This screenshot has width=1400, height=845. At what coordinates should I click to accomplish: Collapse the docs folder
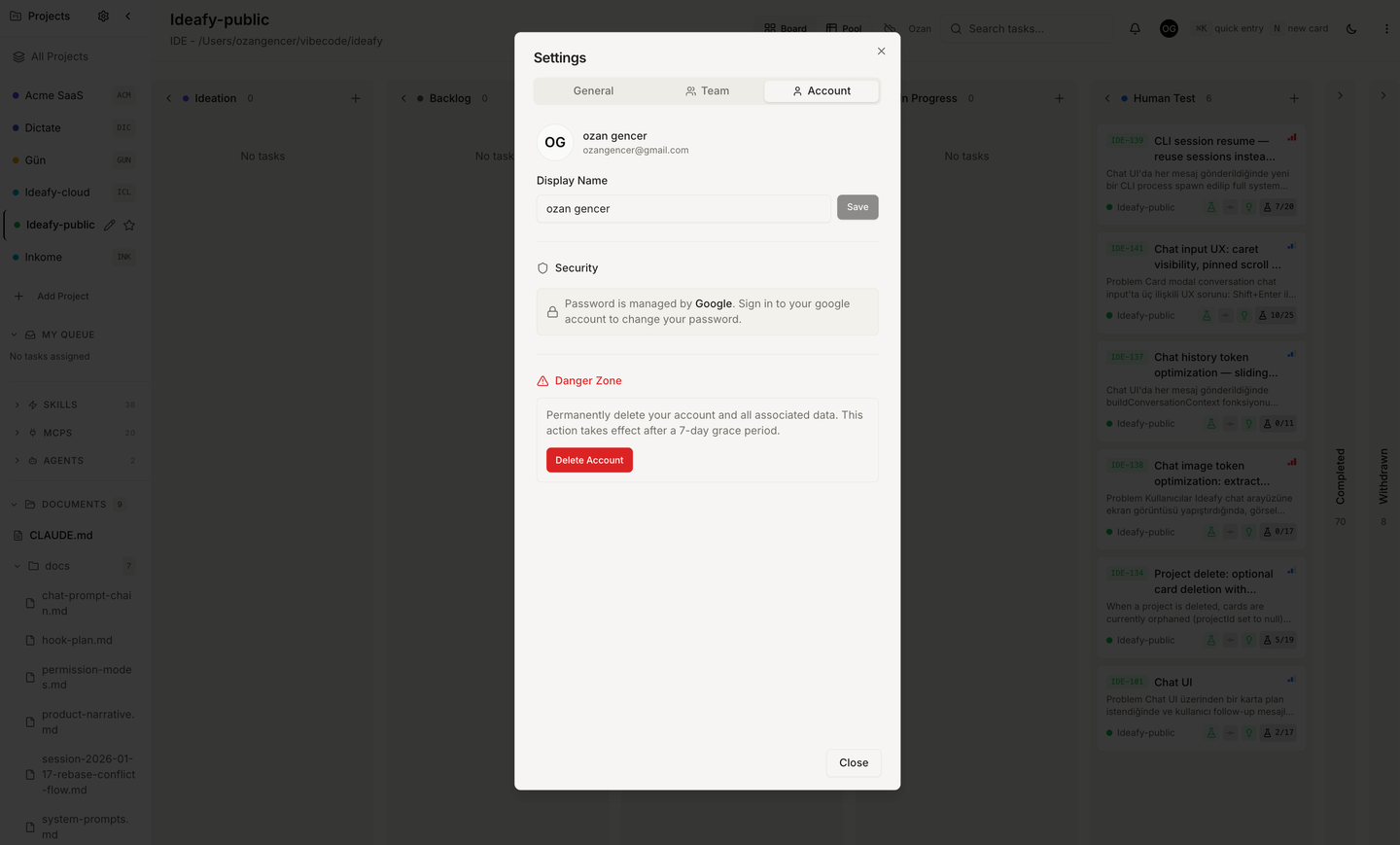click(x=17, y=566)
